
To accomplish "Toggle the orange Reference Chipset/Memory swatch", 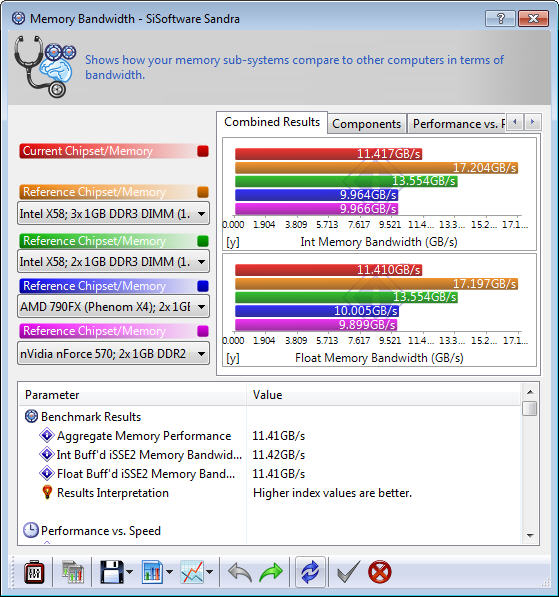I will pos(203,192).
